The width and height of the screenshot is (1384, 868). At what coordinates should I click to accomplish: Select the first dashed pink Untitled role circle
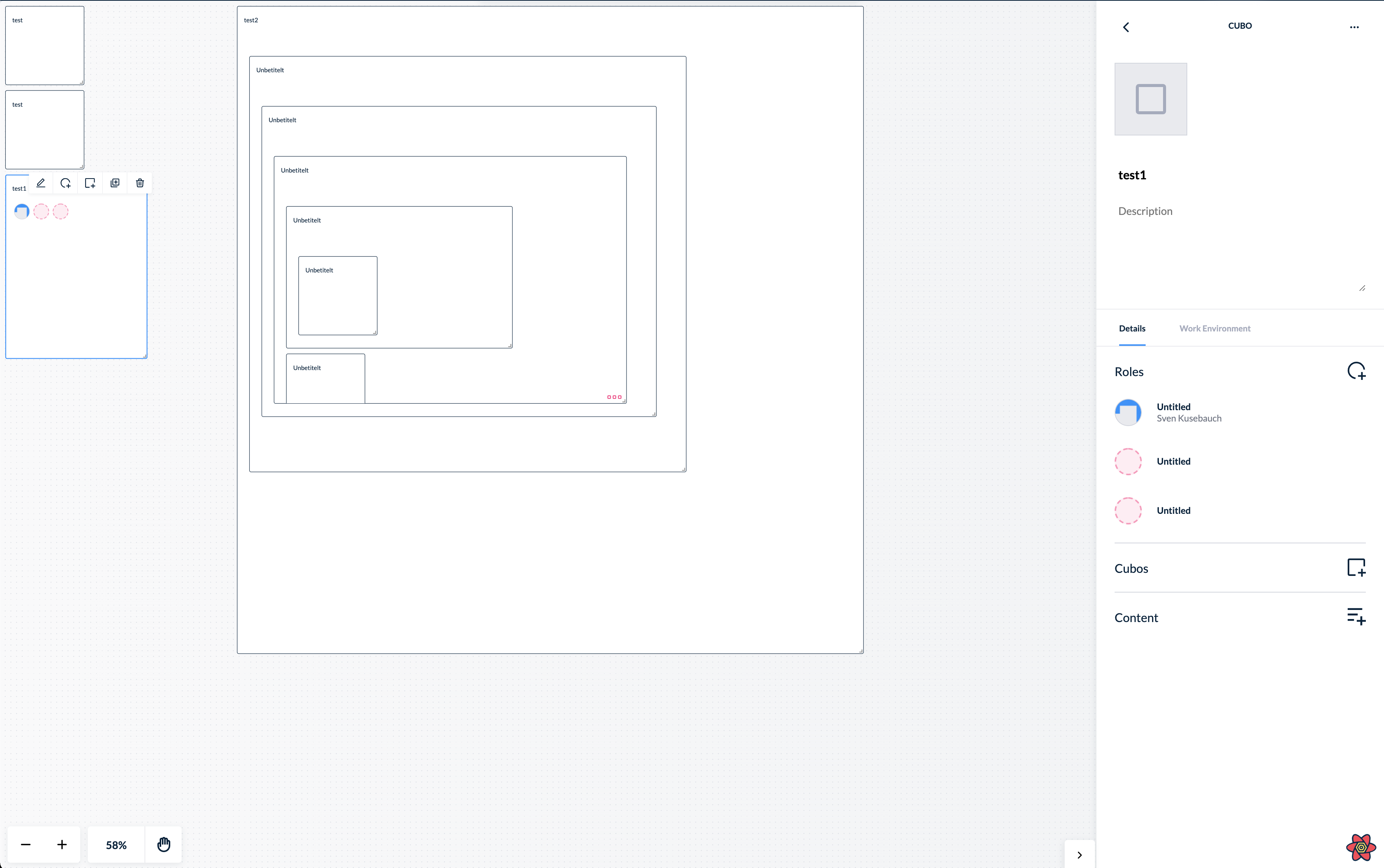coord(1128,461)
